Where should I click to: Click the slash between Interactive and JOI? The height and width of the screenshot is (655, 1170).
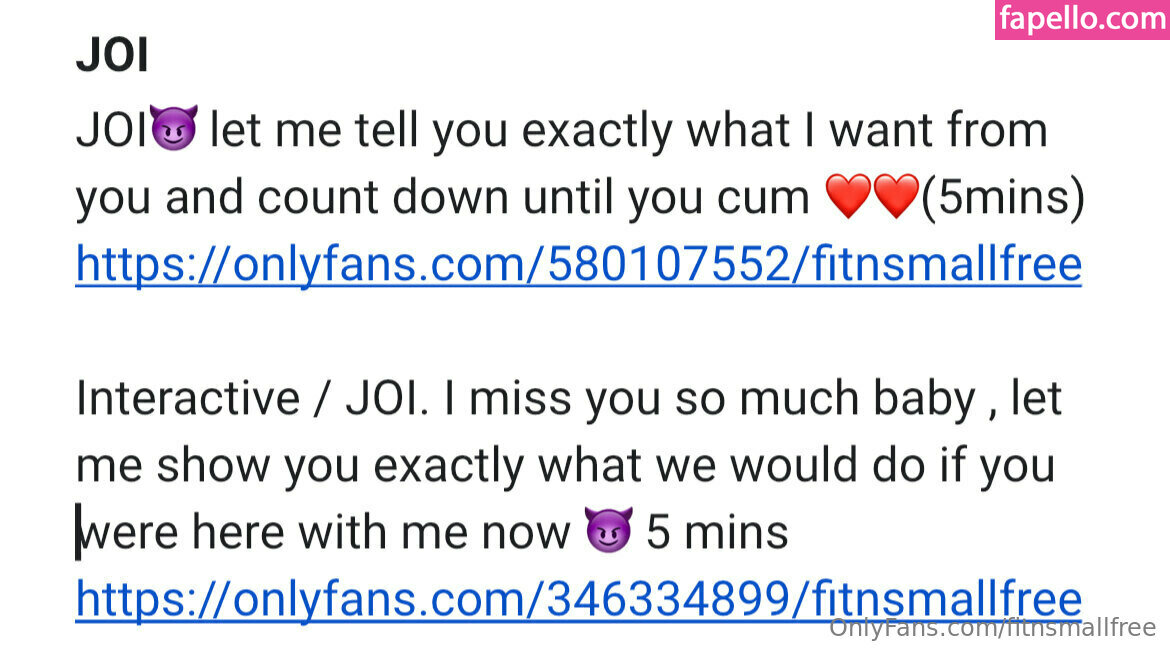[x=322, y=399]
